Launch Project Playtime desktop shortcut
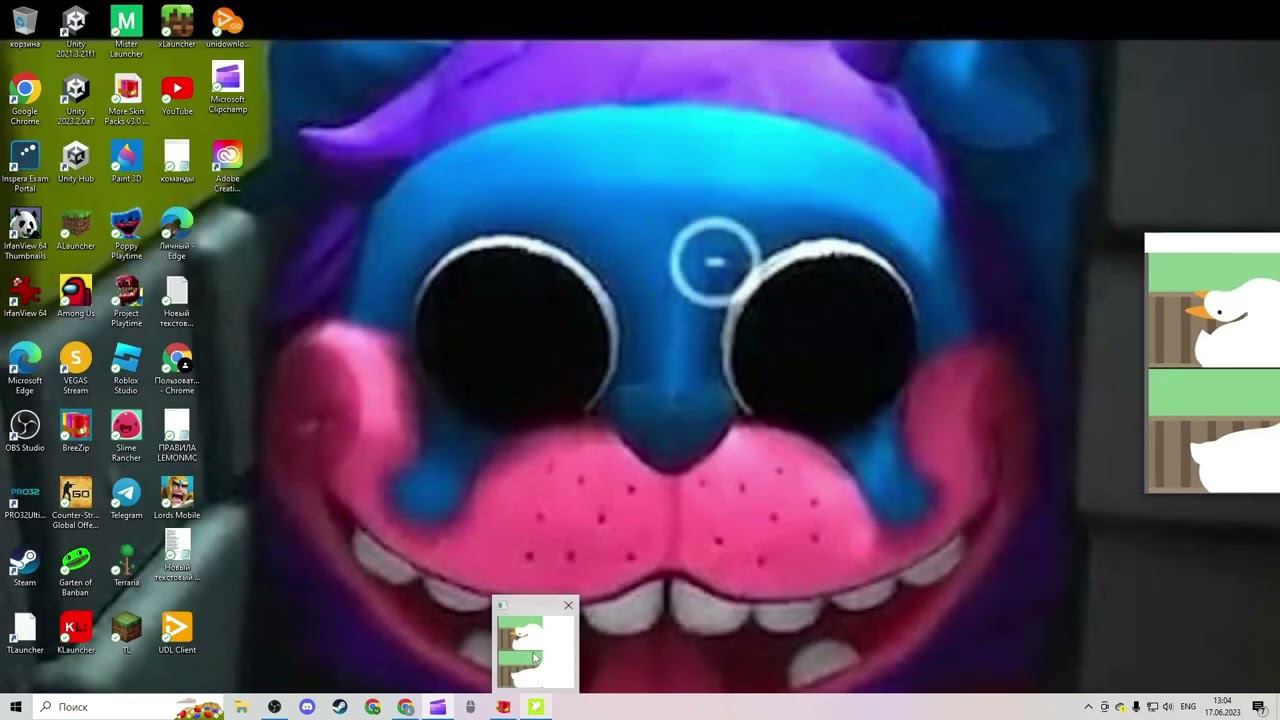Viewport: 1280px width, 720px height. pyautogui.click(x=126, y=301)
